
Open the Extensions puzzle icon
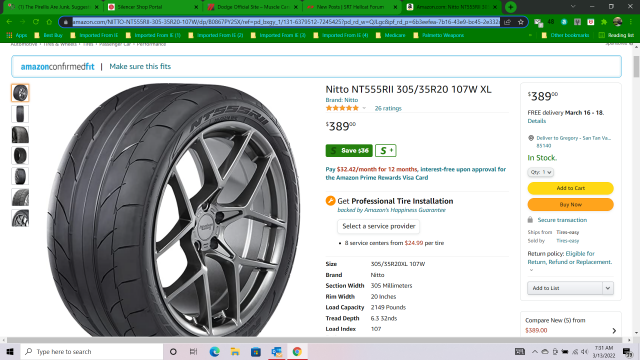tap(604, 22)
